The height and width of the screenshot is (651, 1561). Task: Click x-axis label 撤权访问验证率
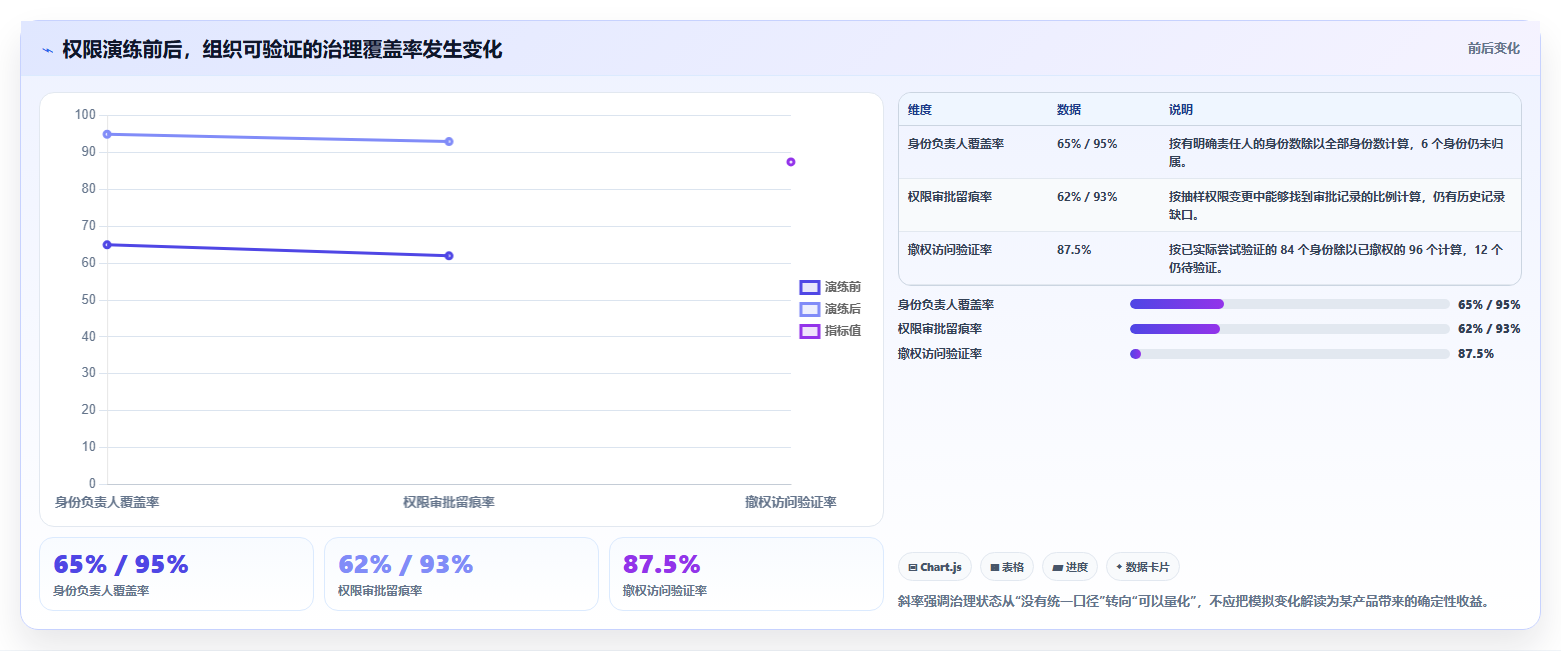pyautogui.click(x=791, y=502)
